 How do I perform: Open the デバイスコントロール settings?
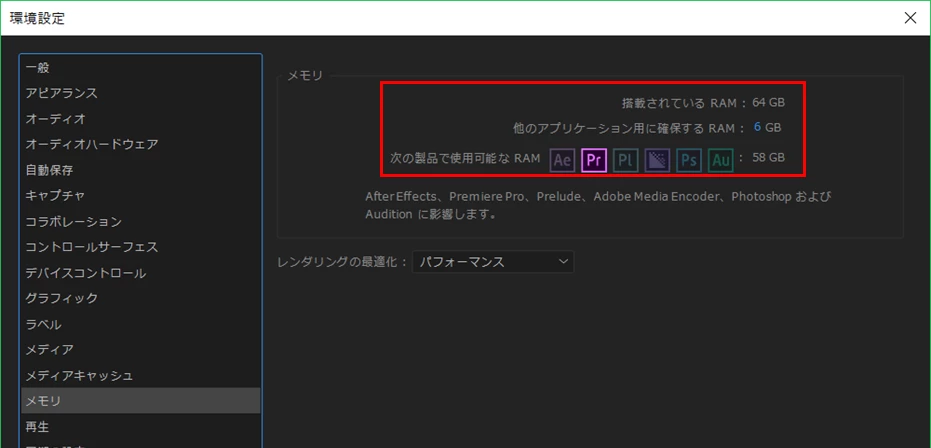tap(141, 273)
